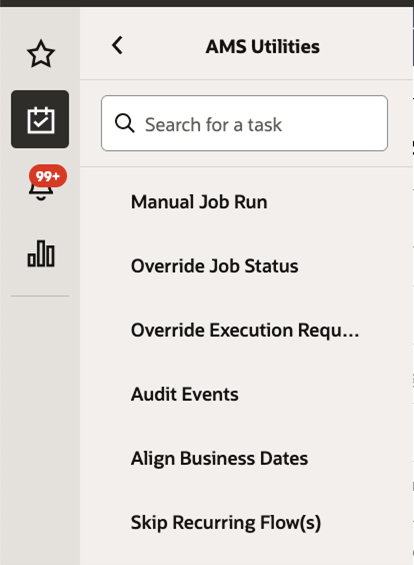Open the truncated Override Execution Requ... item
This screenshot has height=565, width=414.
(x=245, y=330)
